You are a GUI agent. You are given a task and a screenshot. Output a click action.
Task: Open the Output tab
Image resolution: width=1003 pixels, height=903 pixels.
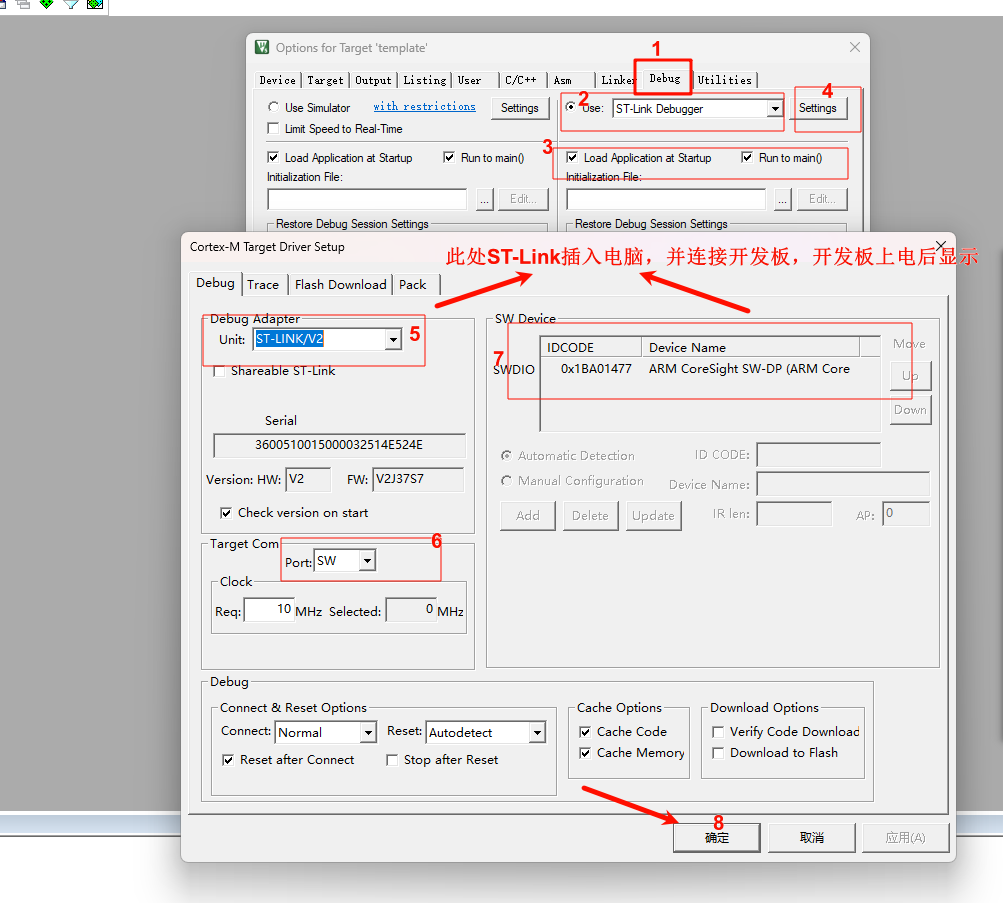point(373,80)
